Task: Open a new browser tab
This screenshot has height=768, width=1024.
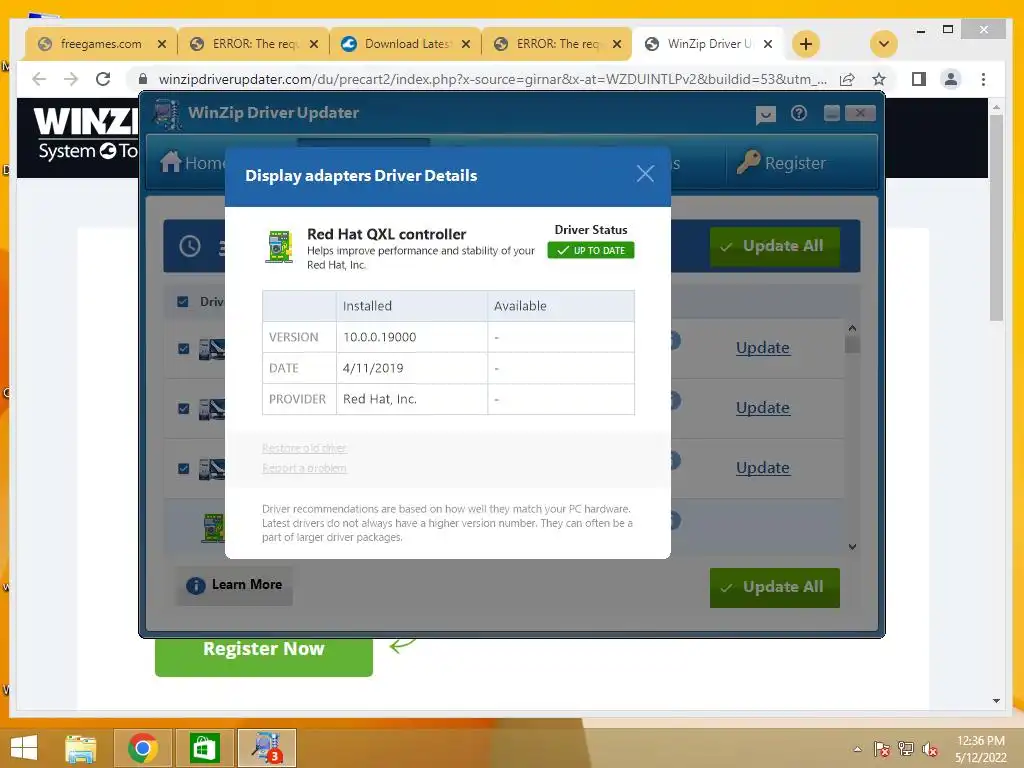Action: [x=806, y=44]
